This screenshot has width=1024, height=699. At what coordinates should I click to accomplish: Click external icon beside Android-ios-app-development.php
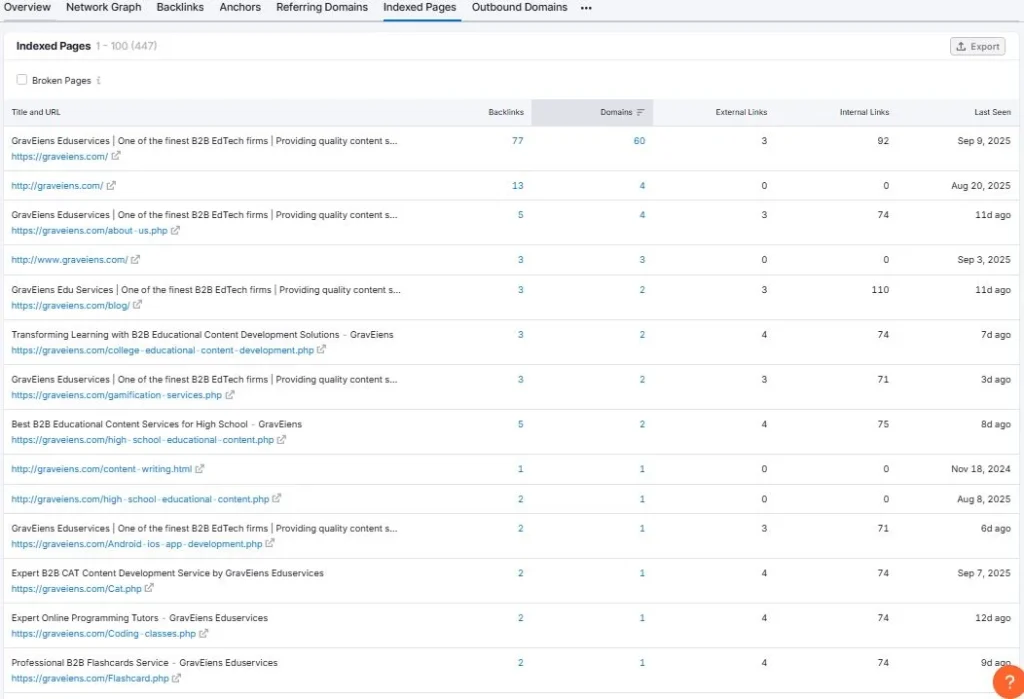click(270, 544)
